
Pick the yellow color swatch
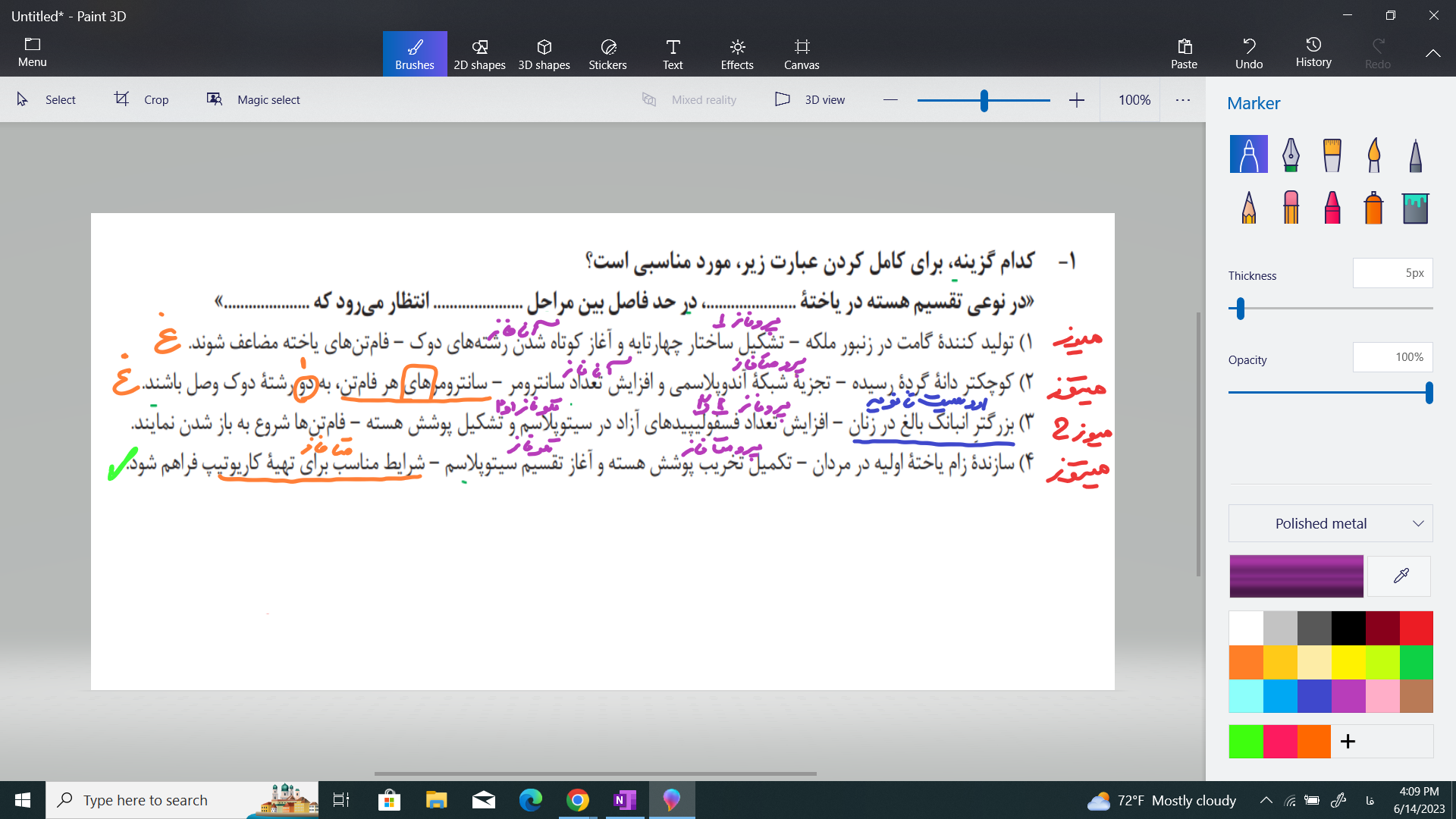[x=1348, y=662]
